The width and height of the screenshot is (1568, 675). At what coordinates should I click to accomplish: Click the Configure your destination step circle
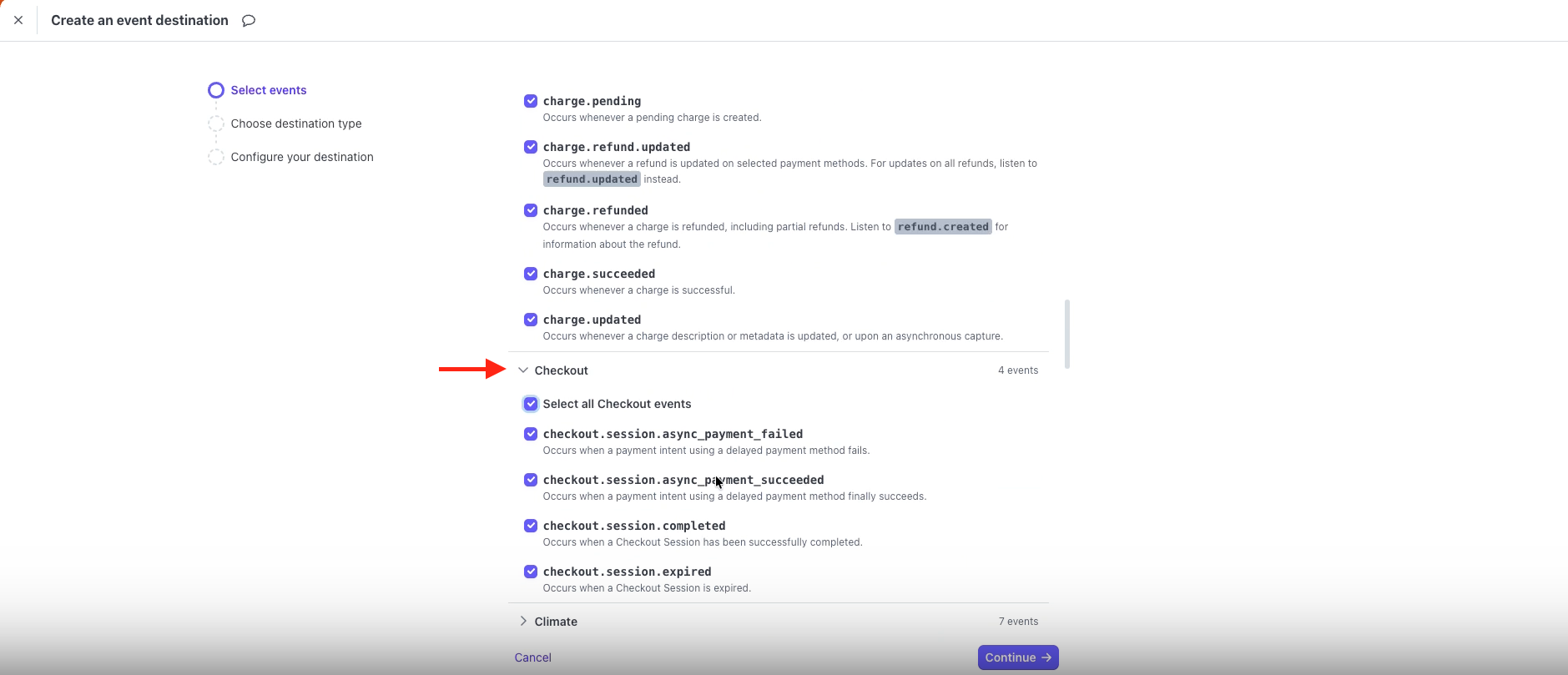216,157
